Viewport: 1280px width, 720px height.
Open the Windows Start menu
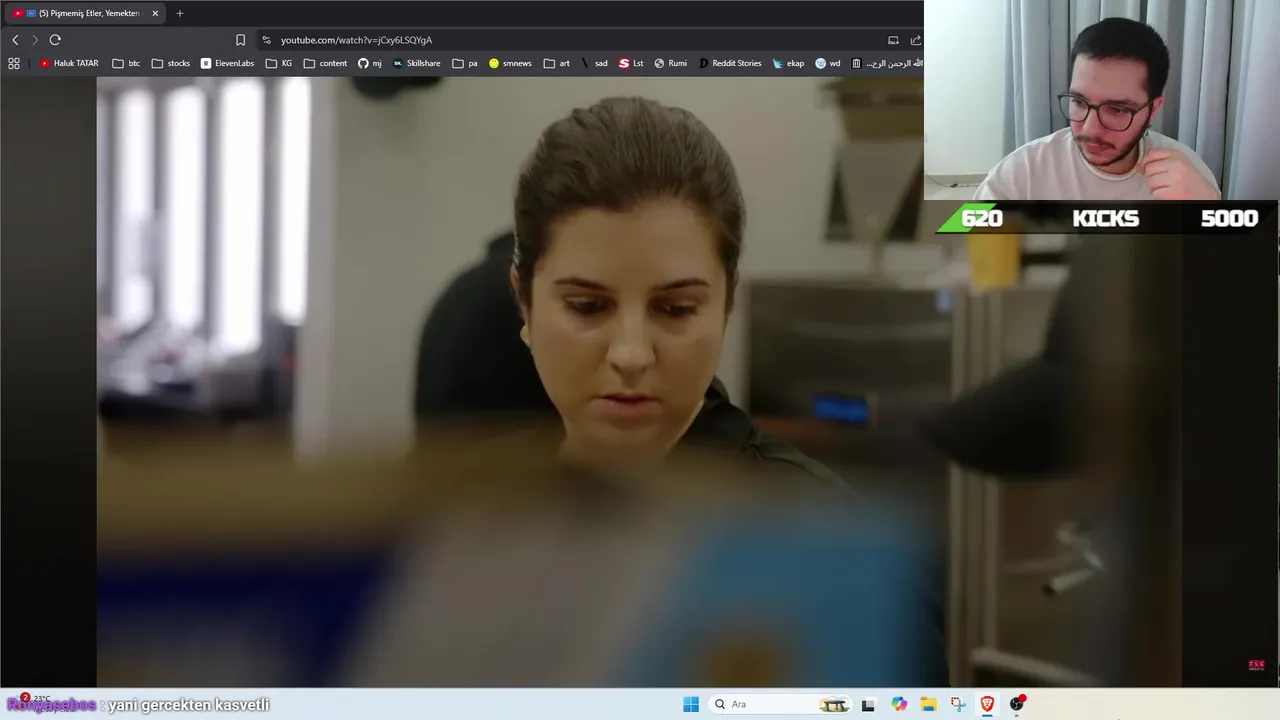[691, 704]
